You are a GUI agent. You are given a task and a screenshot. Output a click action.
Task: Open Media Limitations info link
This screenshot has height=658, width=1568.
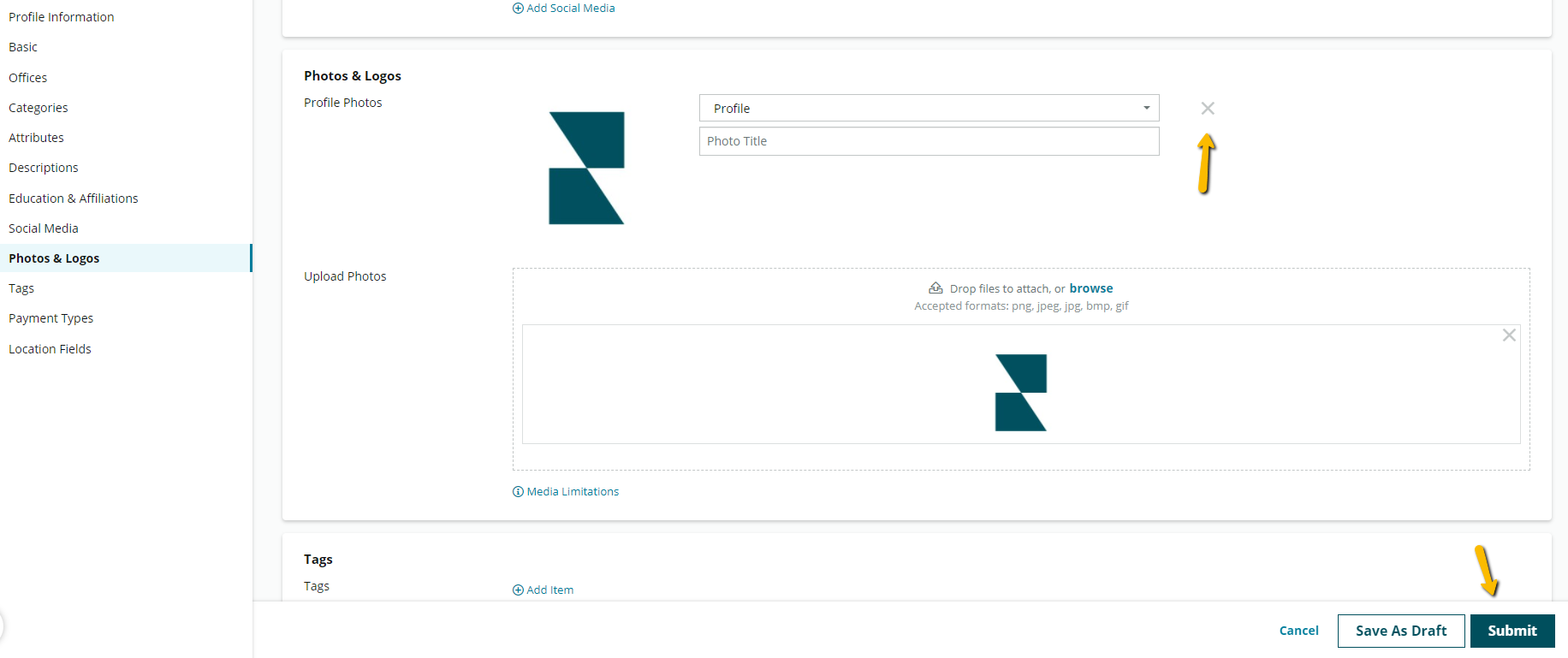572,492
